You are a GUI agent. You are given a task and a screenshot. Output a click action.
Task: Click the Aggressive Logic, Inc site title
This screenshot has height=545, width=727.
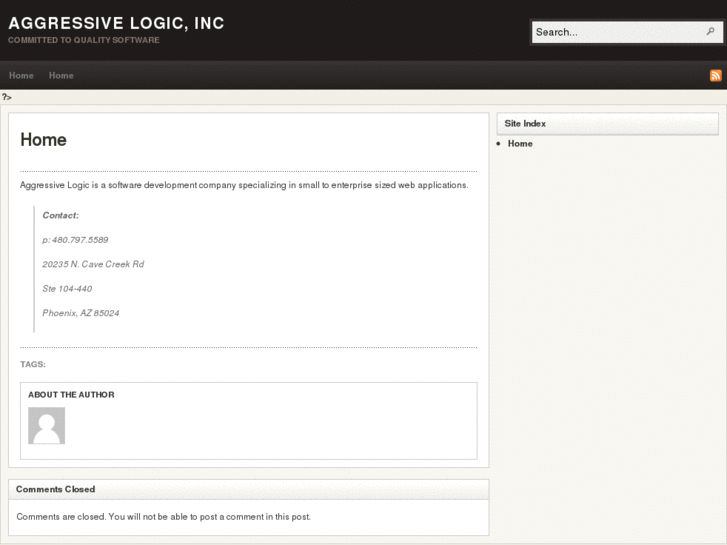click(x=116, y=23)
